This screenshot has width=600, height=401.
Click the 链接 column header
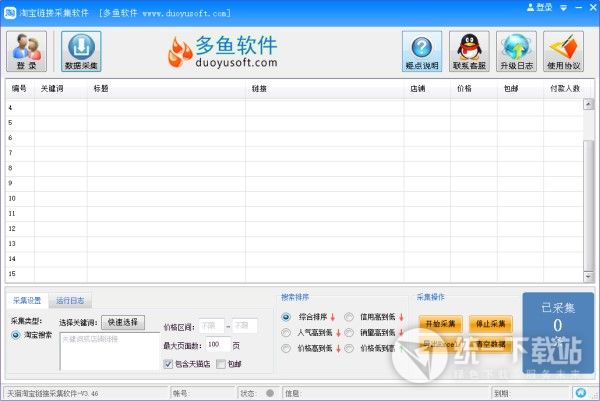click(x=324, y=89)
